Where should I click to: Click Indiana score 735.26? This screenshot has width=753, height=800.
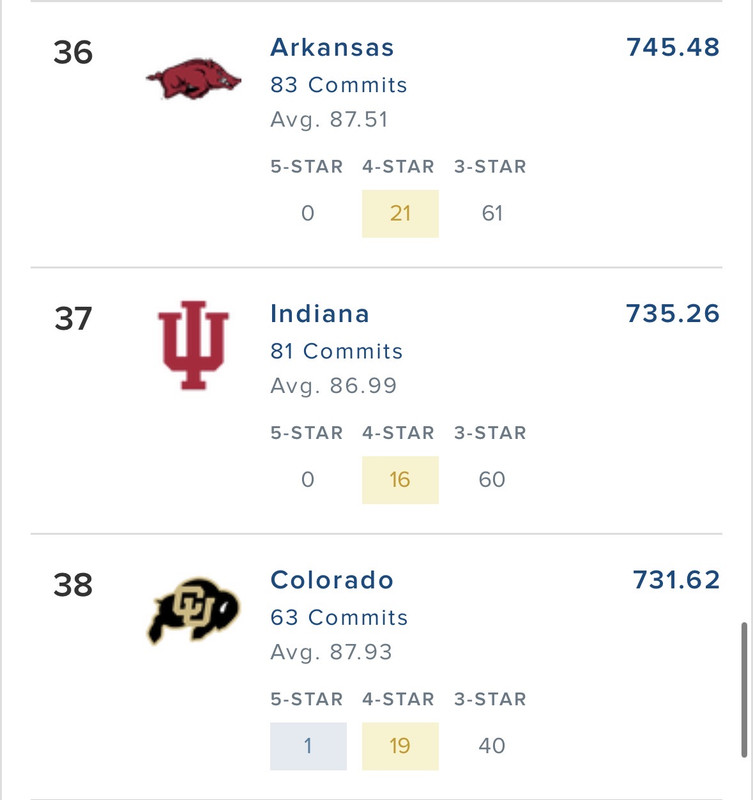pos(673,314)
